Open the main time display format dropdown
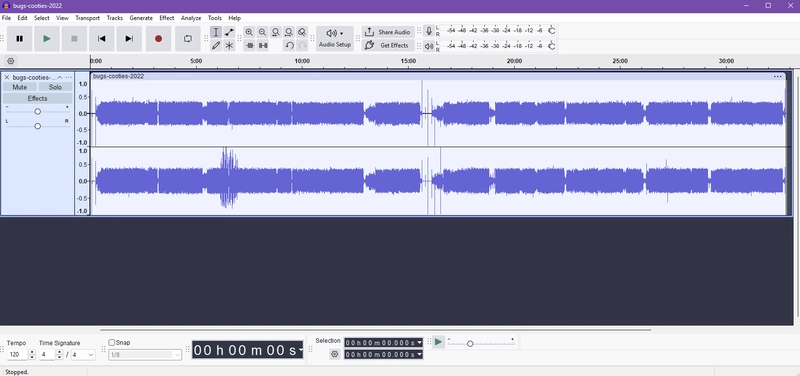The height and width of the screenshot is (376, 800). tap(301, 350)
